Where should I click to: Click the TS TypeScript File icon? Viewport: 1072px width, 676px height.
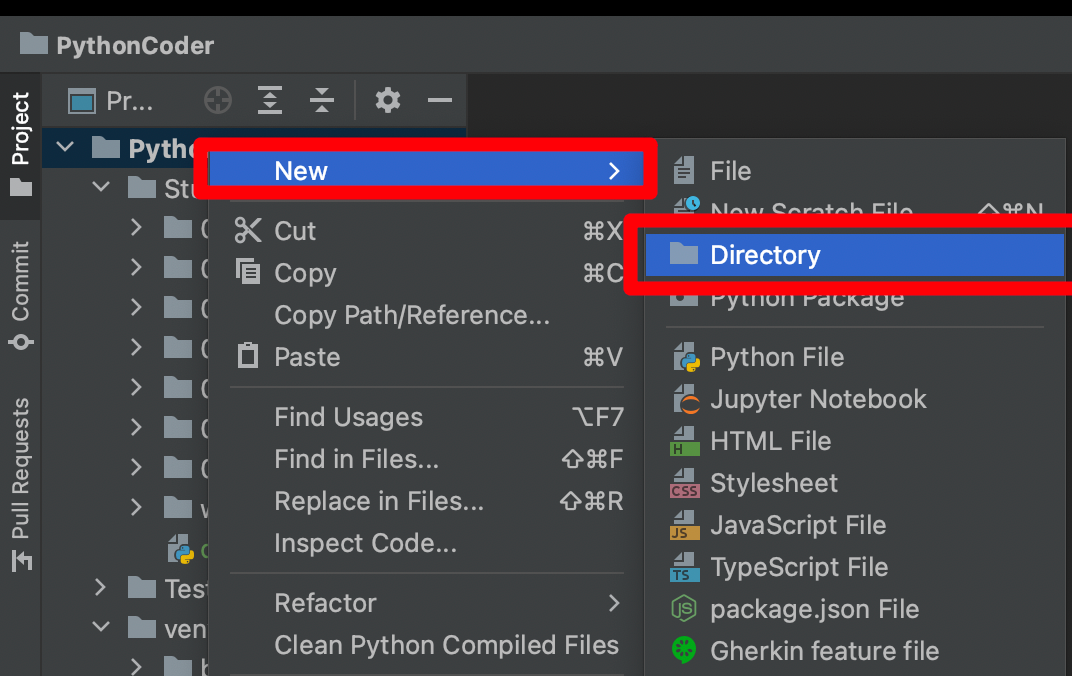point(684,567)
